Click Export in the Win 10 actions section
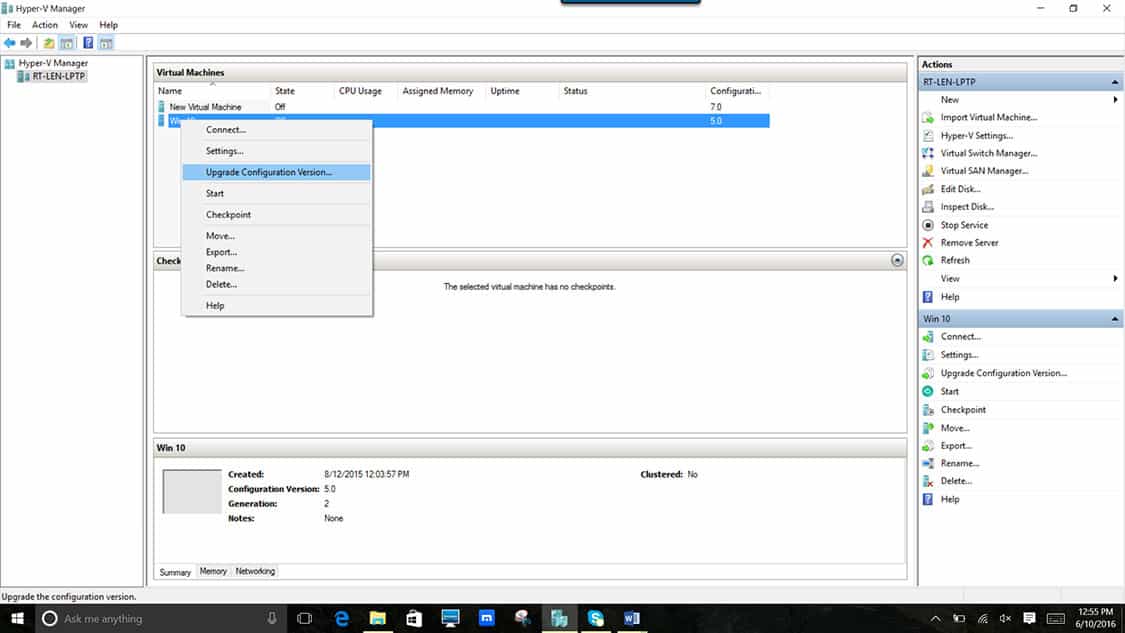The width and height of the screenshot is (1125, 633). pyautogui.click(x=956, y=446)
